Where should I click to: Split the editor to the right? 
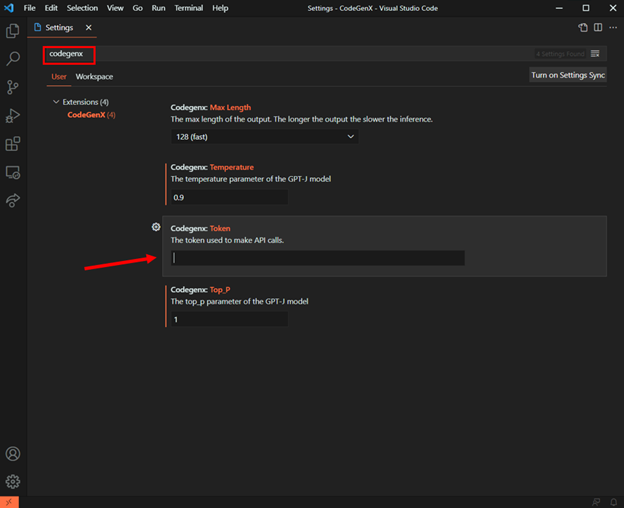pos(598,27)
